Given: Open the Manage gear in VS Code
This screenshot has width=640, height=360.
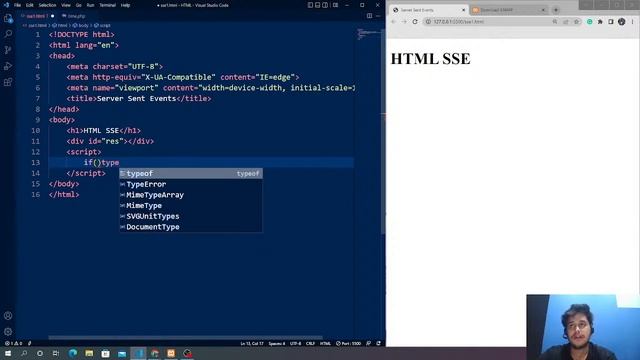Looking at the screenshot, I should click(8, 331).
